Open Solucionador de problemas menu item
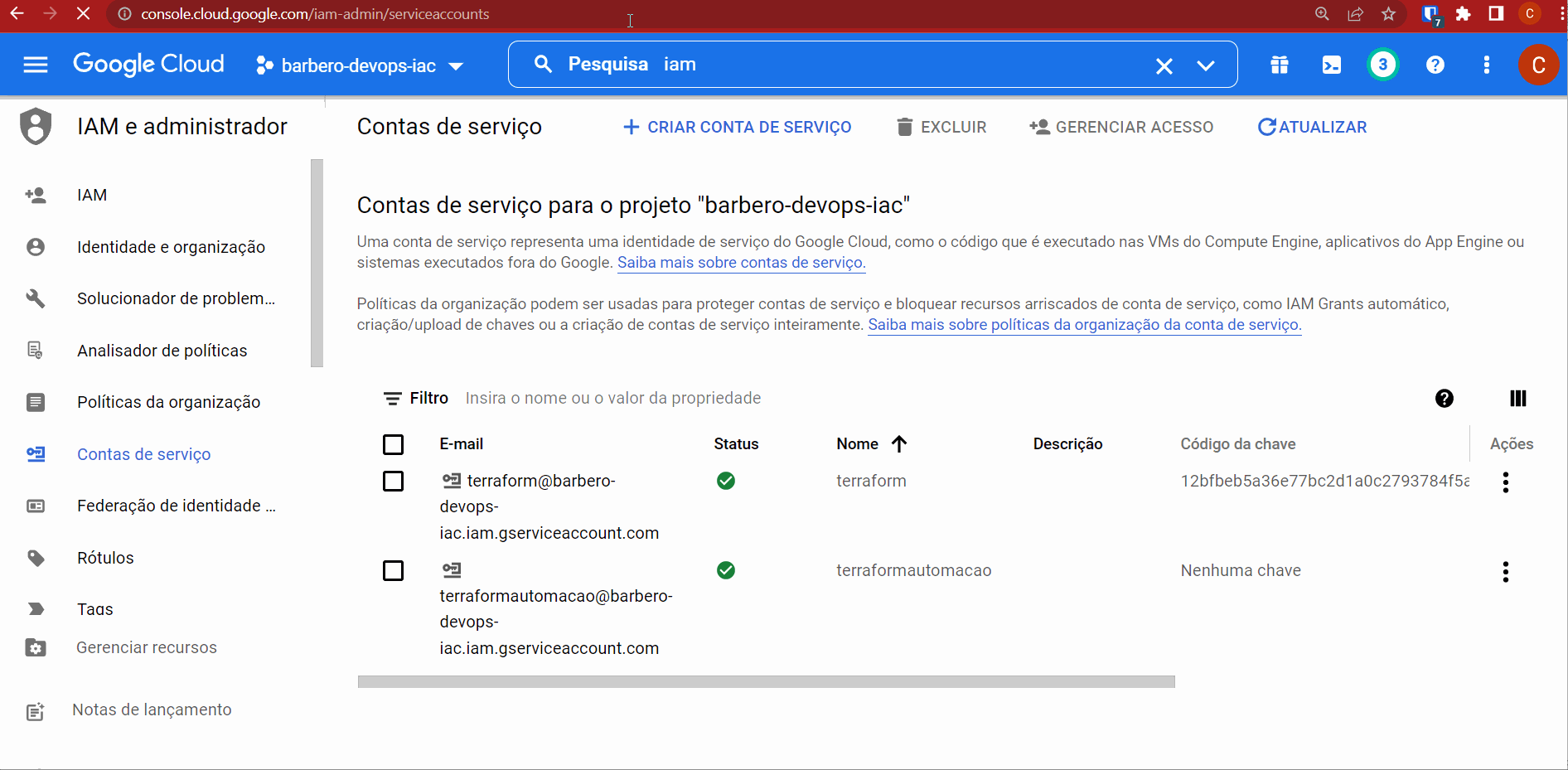The width and height of the screenshot is (1568, 770). click(176, 298)
